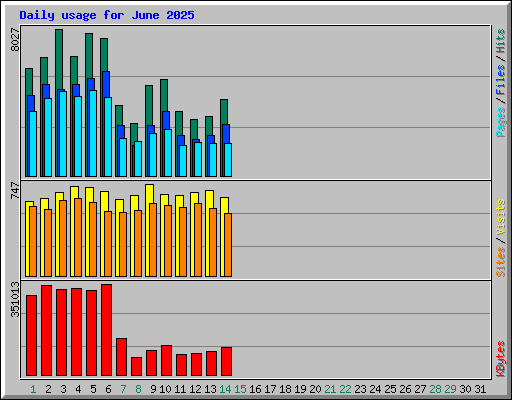Click the 8027 axis maximum label

coord(15,40)
